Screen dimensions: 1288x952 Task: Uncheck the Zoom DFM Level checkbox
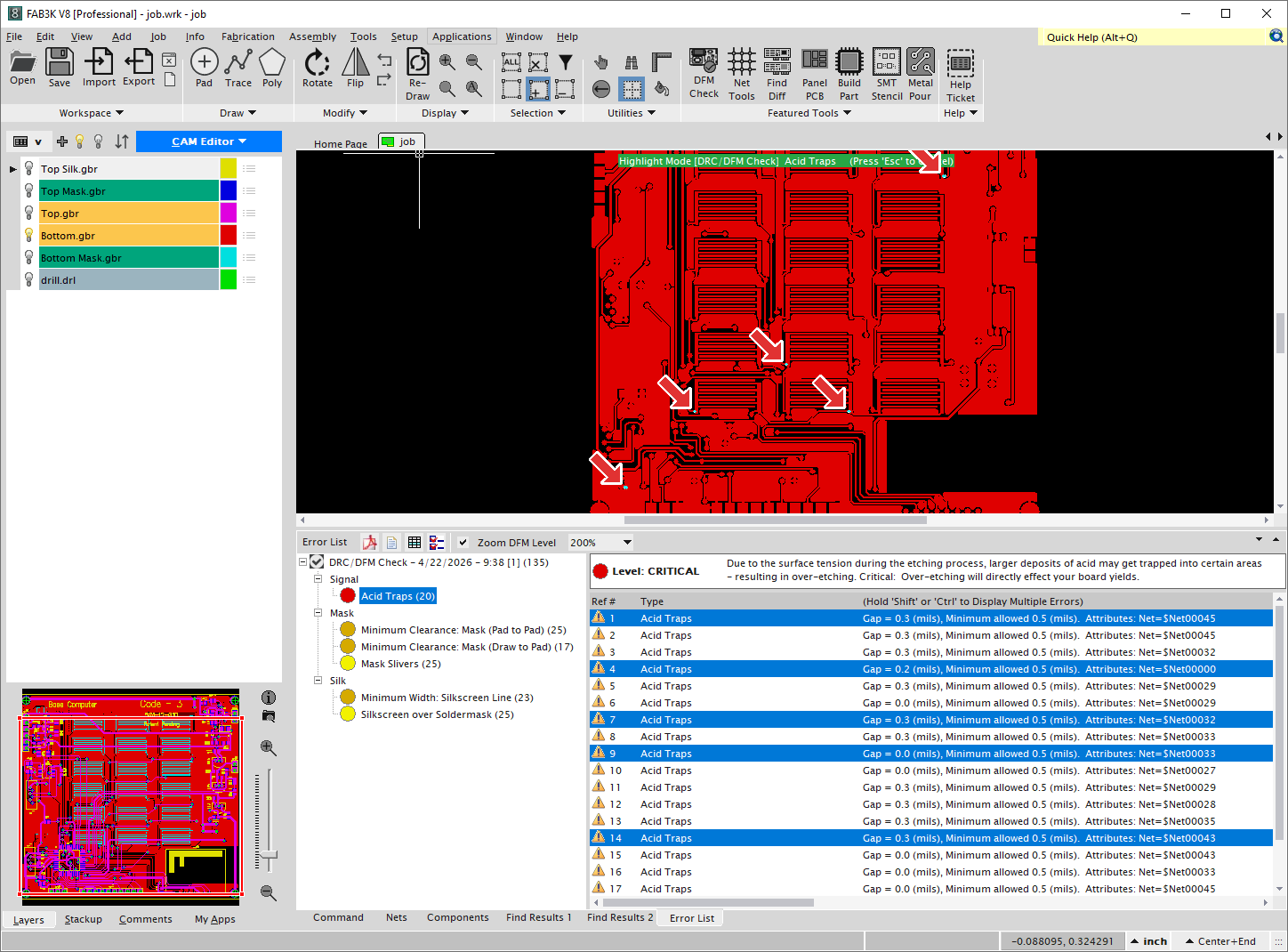click(463, 543)
